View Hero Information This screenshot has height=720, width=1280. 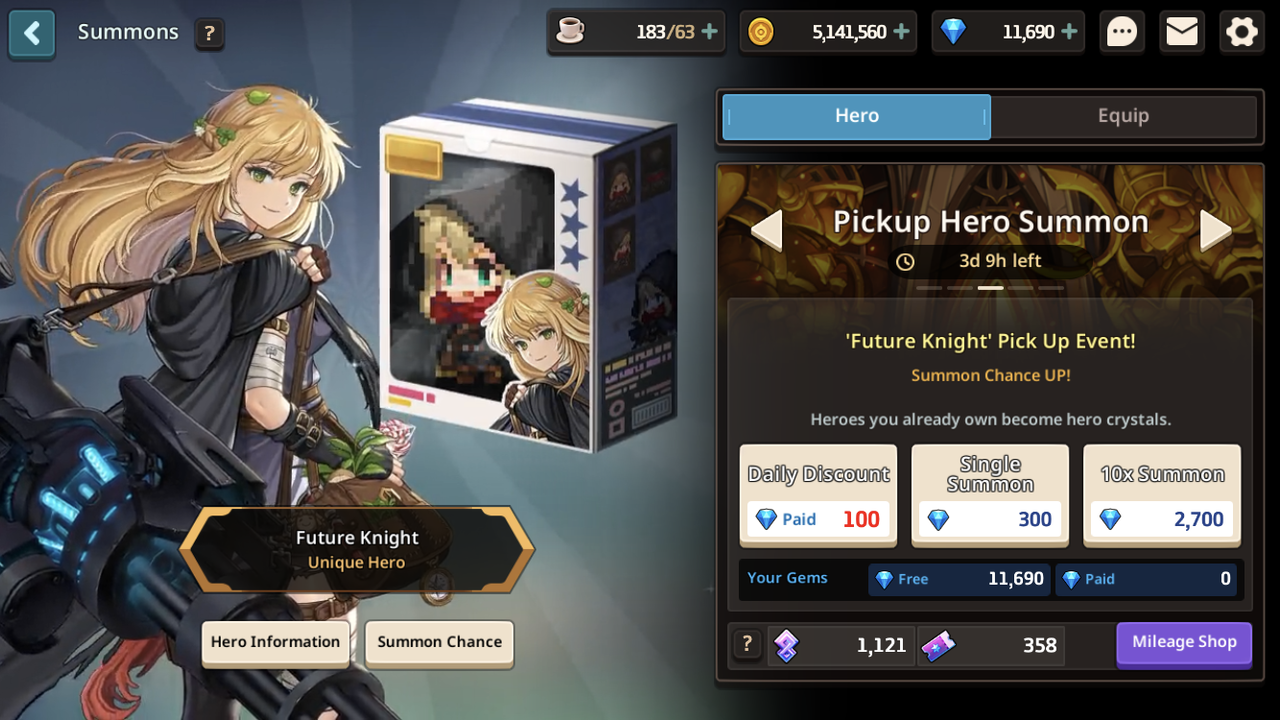[x=275, y=643]
